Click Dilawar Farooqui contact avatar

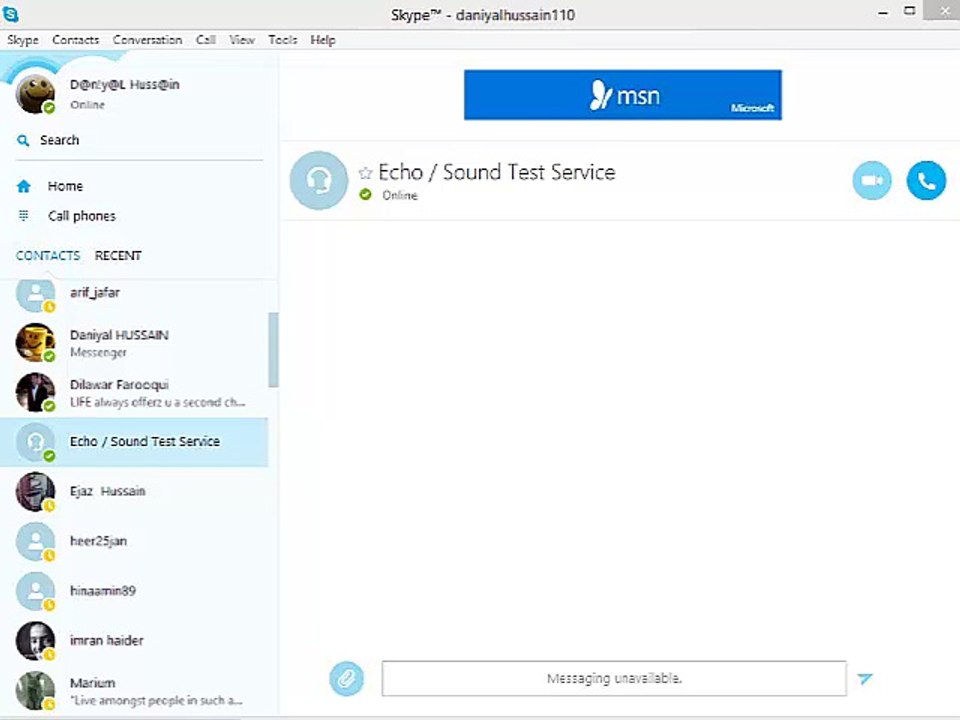[x=35, y=392]
